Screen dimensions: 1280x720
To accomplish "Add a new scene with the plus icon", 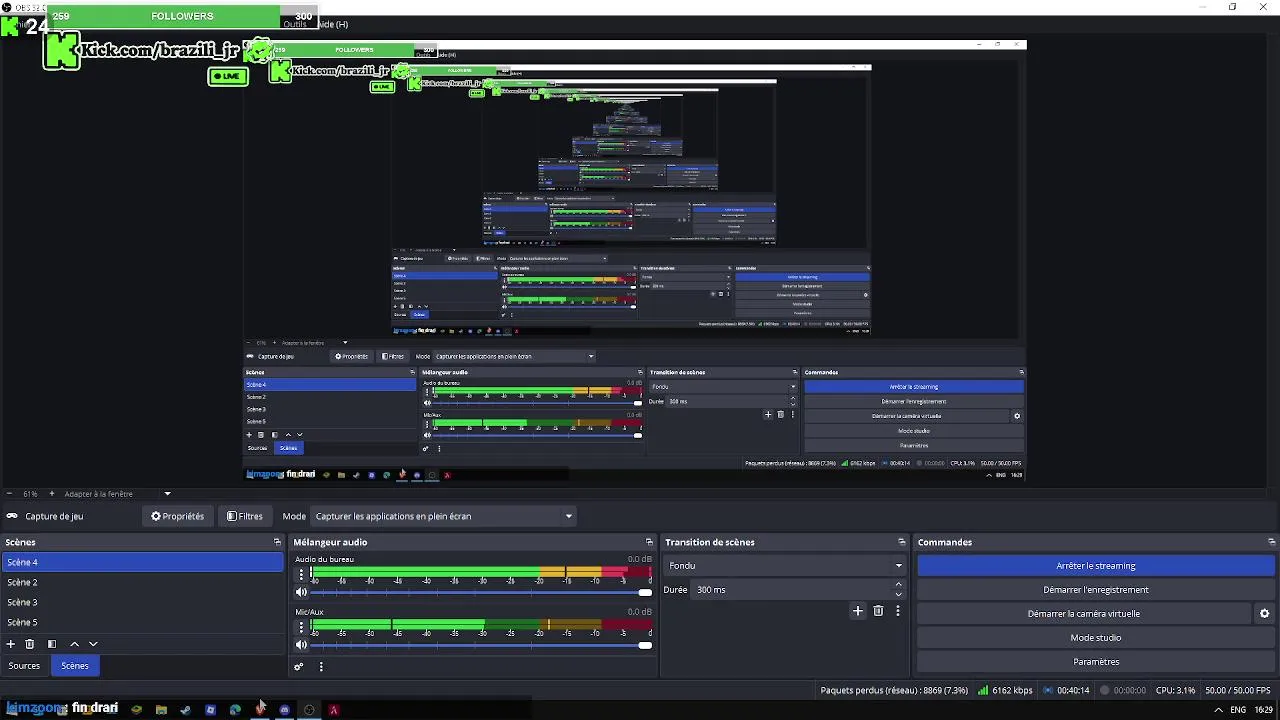I will click(x=11, y=644).
